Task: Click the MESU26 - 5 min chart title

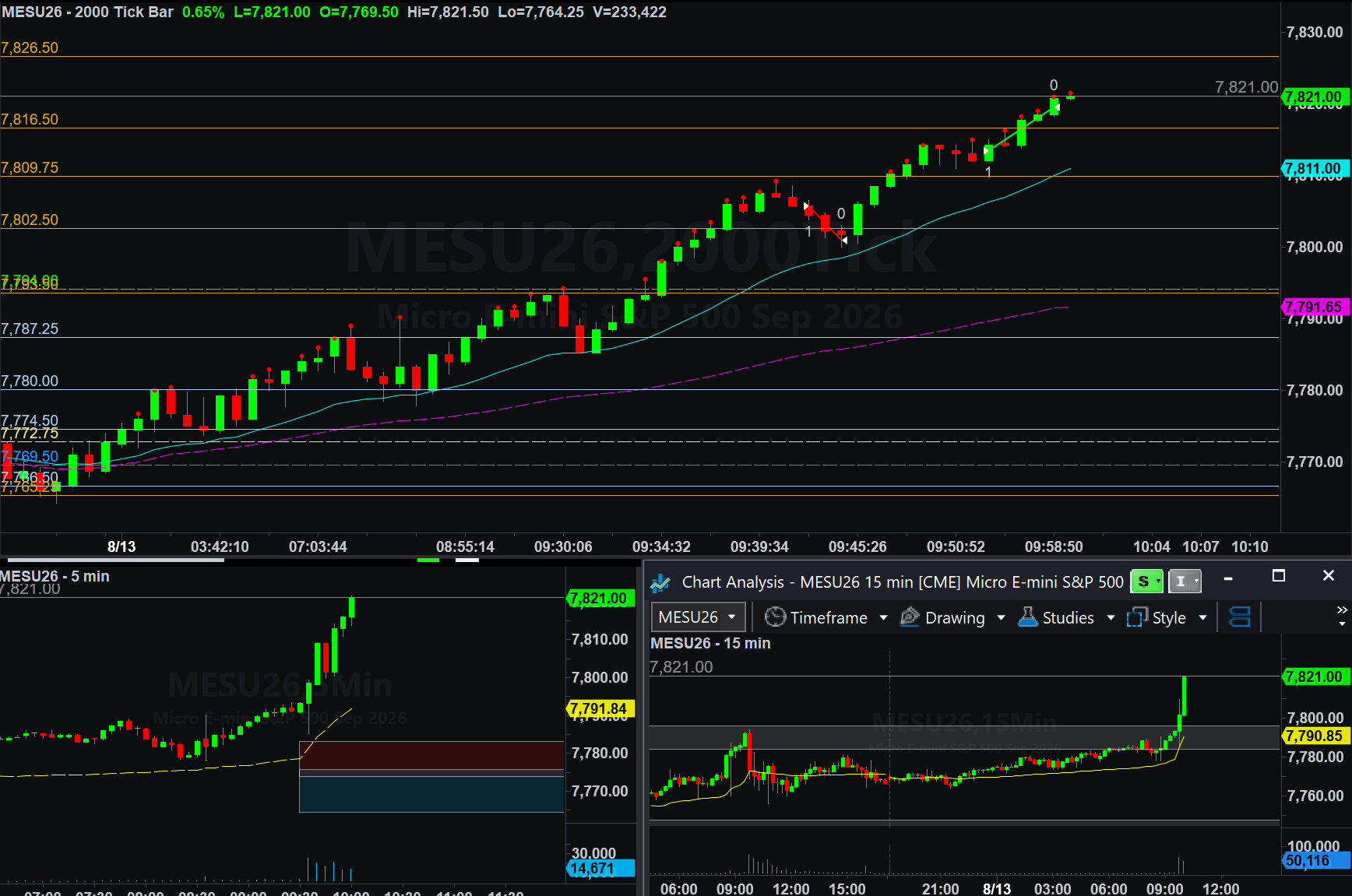Action: [55, 576]
